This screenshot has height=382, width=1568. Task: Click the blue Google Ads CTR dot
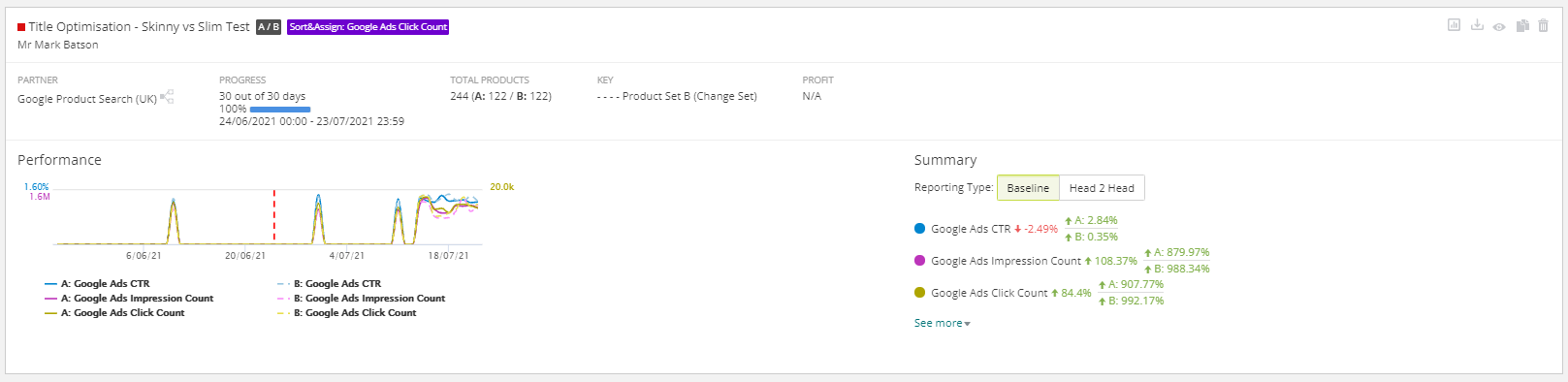tap(919, 229)
